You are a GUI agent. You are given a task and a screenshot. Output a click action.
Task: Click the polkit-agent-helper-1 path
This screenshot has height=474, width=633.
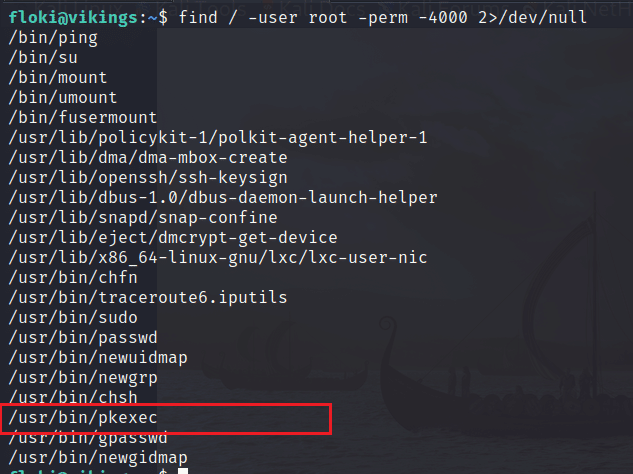218,138
